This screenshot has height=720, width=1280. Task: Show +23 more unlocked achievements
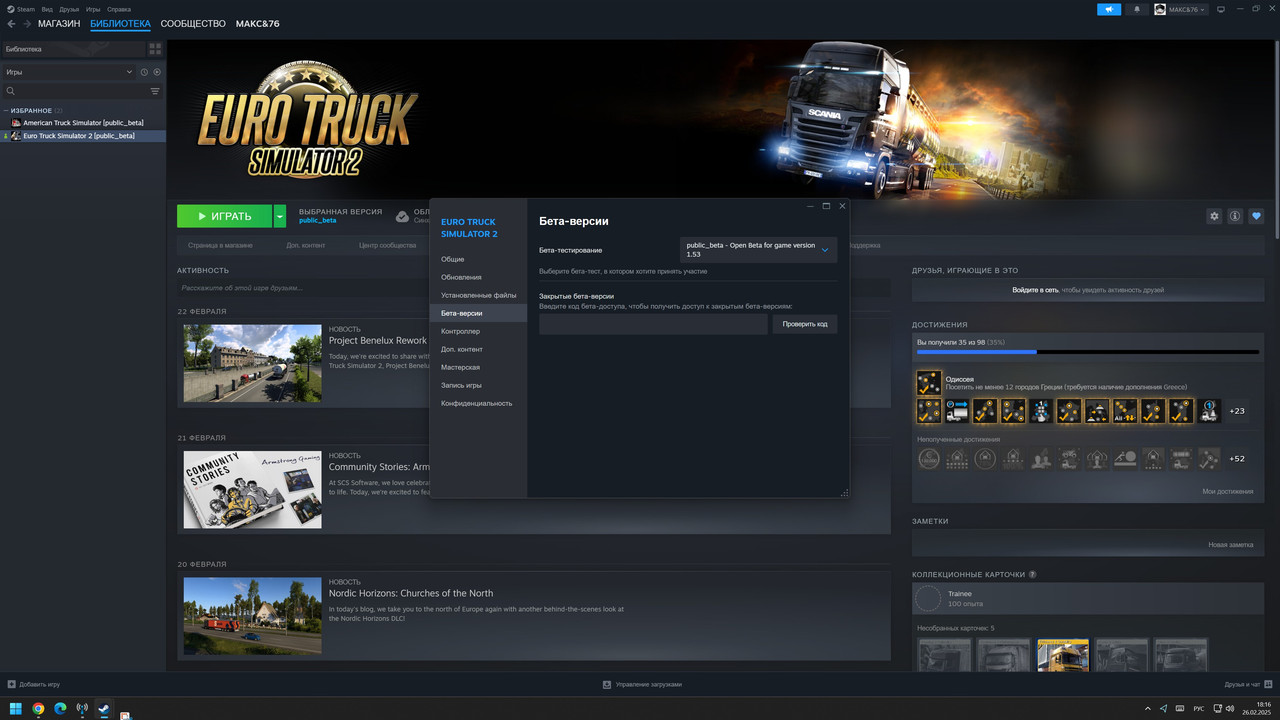pos(1237,411)
